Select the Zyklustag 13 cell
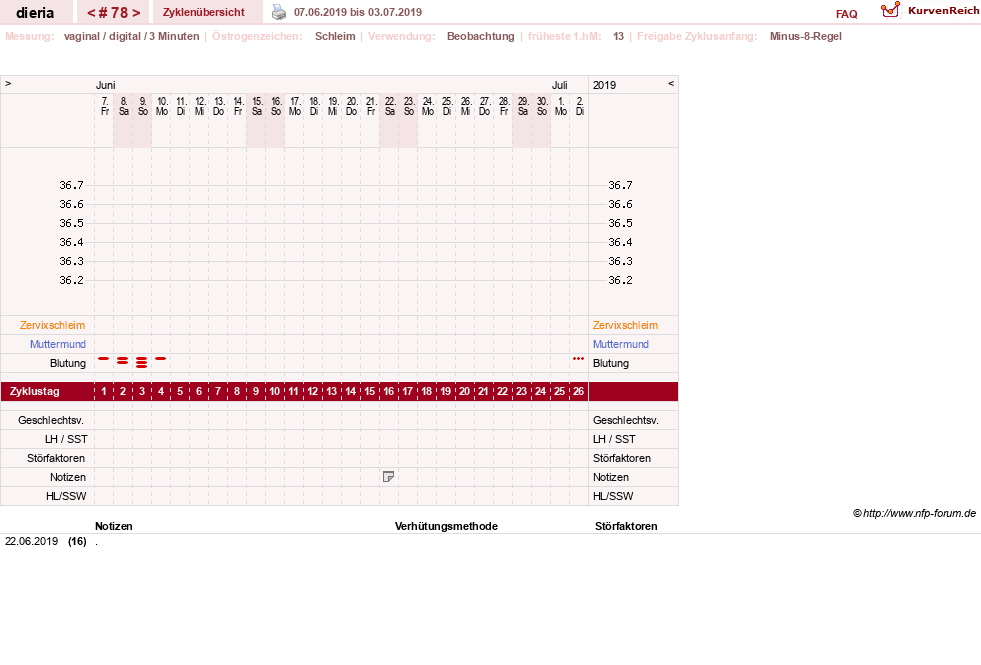The image size is (981, 665). click(x=332, y=392)
